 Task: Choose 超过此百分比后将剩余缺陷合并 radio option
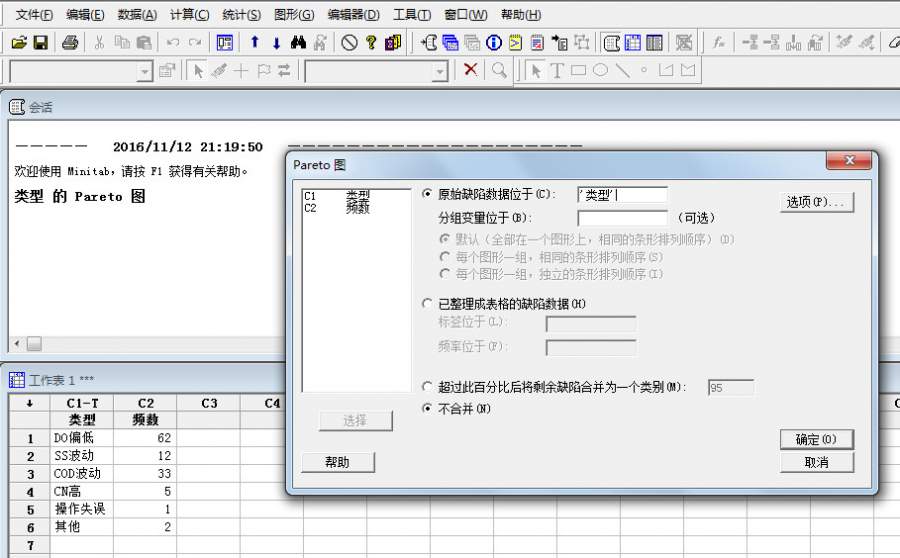click(427, 387)
